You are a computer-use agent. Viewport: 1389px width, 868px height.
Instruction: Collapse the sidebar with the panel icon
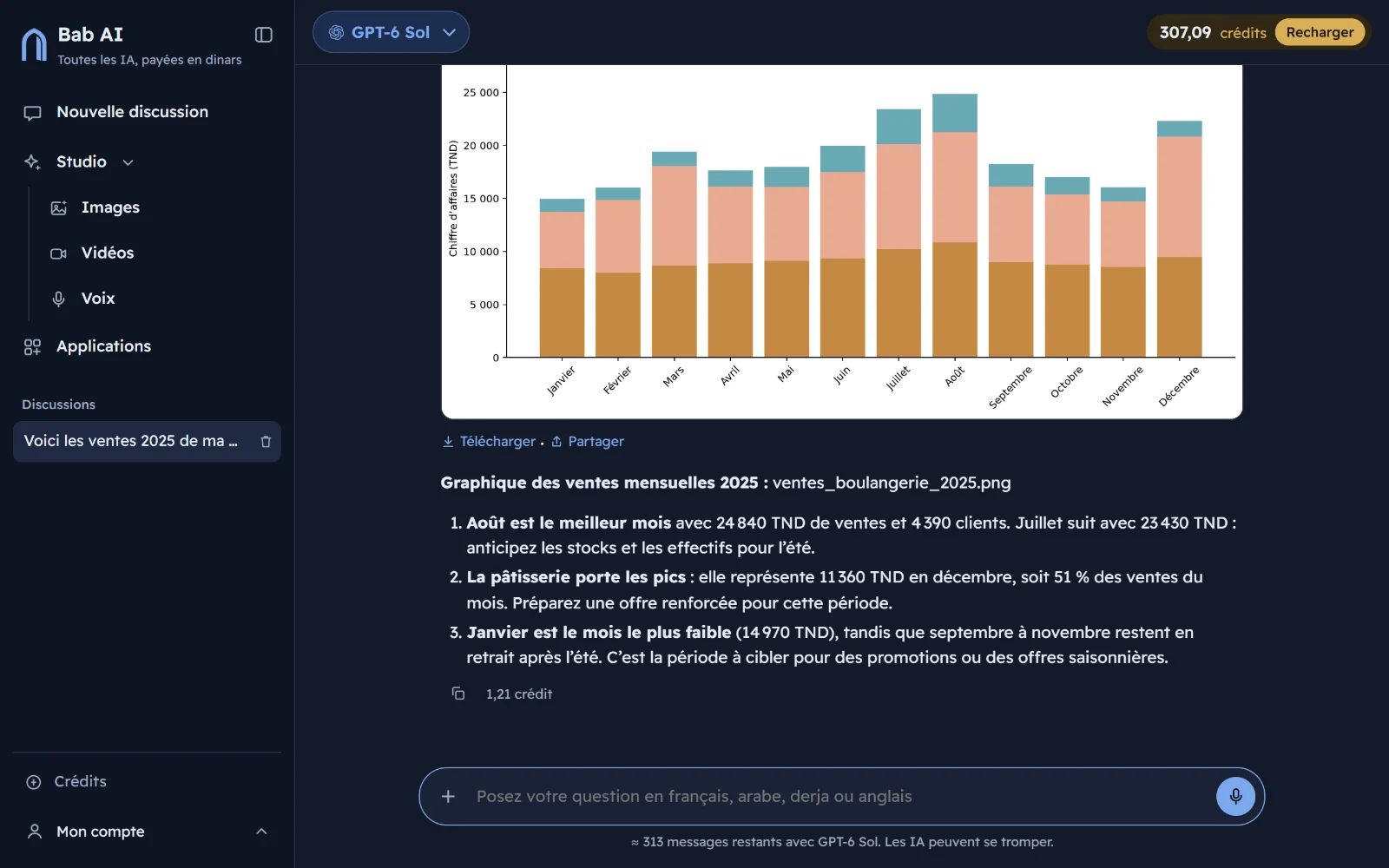(264, 35)
